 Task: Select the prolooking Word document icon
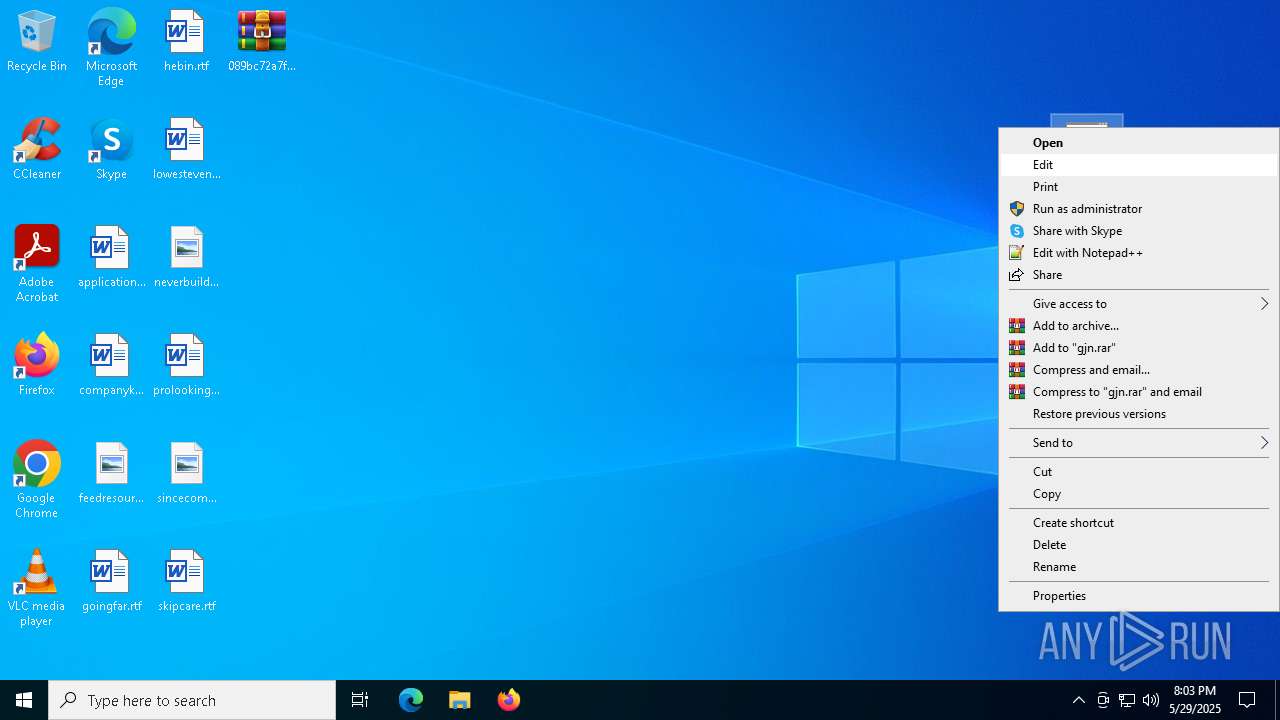coord(186,366)
